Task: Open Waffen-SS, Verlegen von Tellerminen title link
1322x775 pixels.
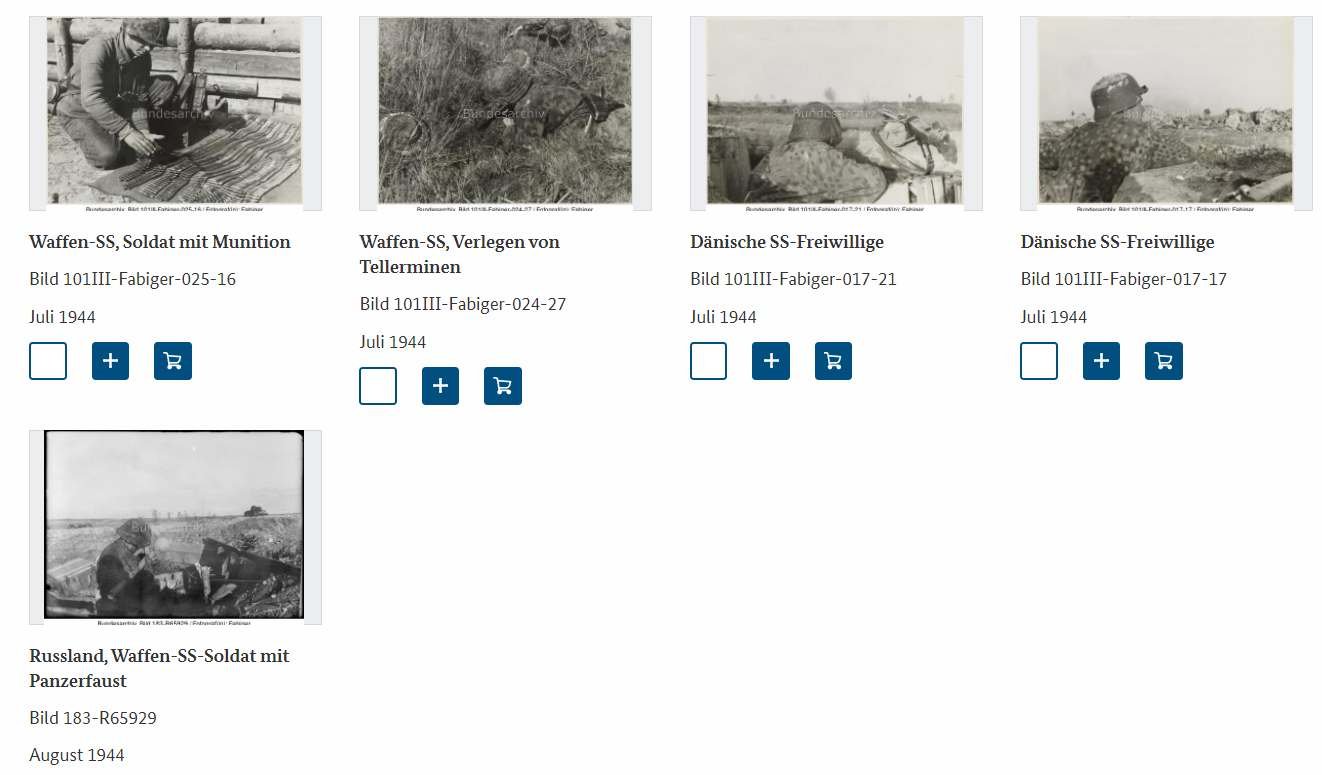Action: [x=460, y=254]
